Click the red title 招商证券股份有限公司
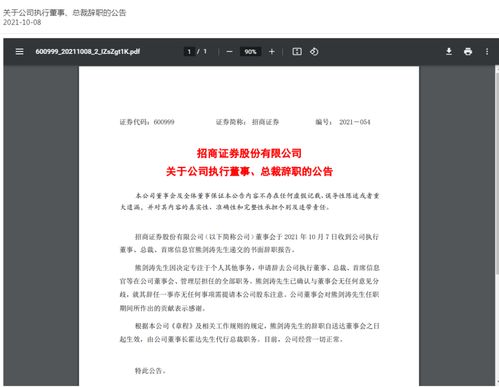 point(249,153)
